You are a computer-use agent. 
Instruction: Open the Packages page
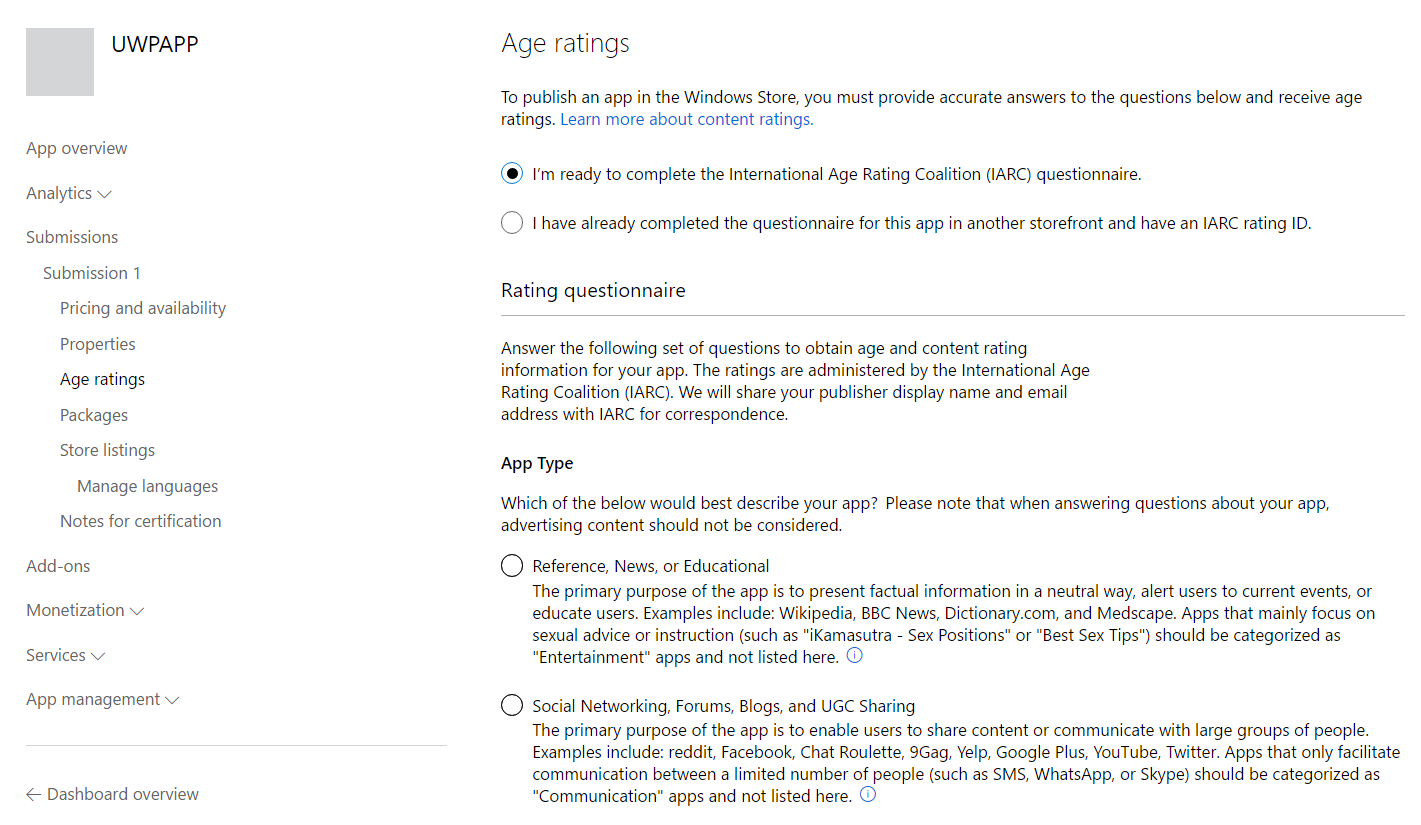click(x=94, y=415)
